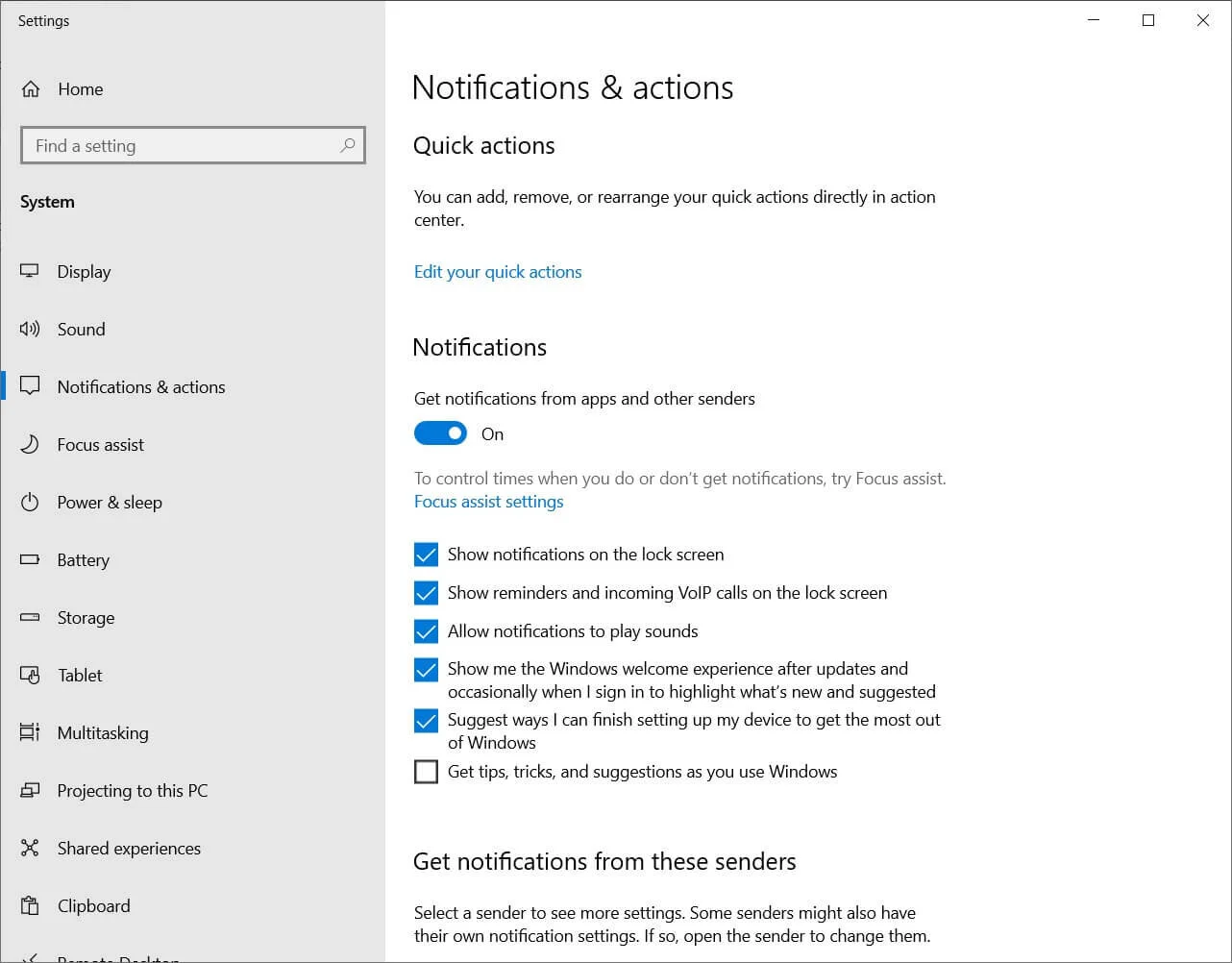
Task: Click the Multitasking icon in sidebar
Action: click(30, 732)
